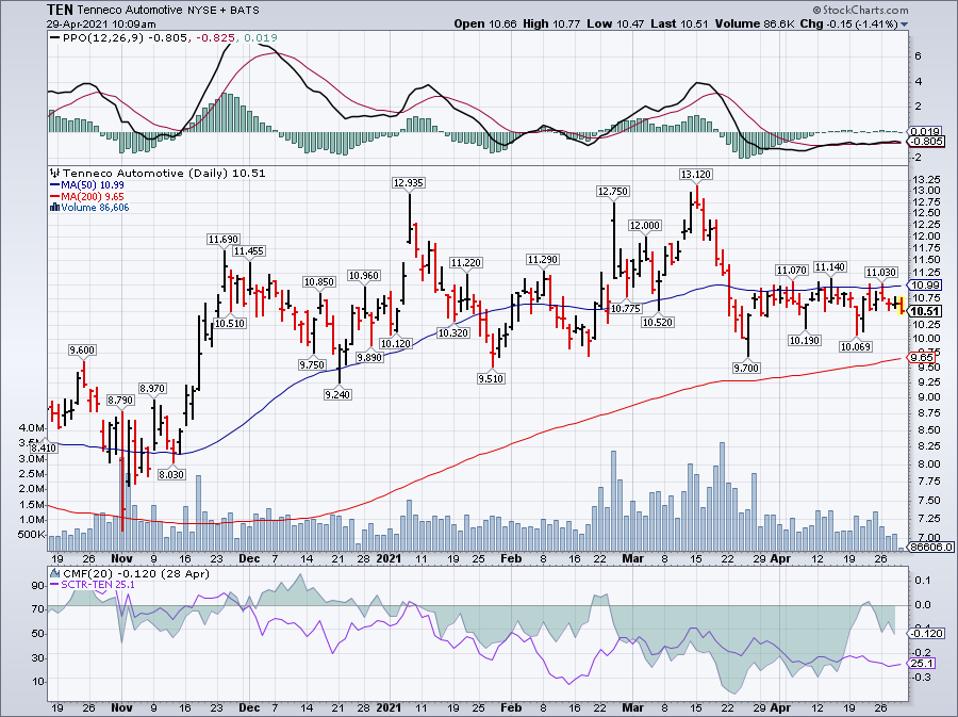The width and height of the screenshot is (958, 717).
Task: Click the 25.1 SCTR axis marker
Action: point(921,663)
